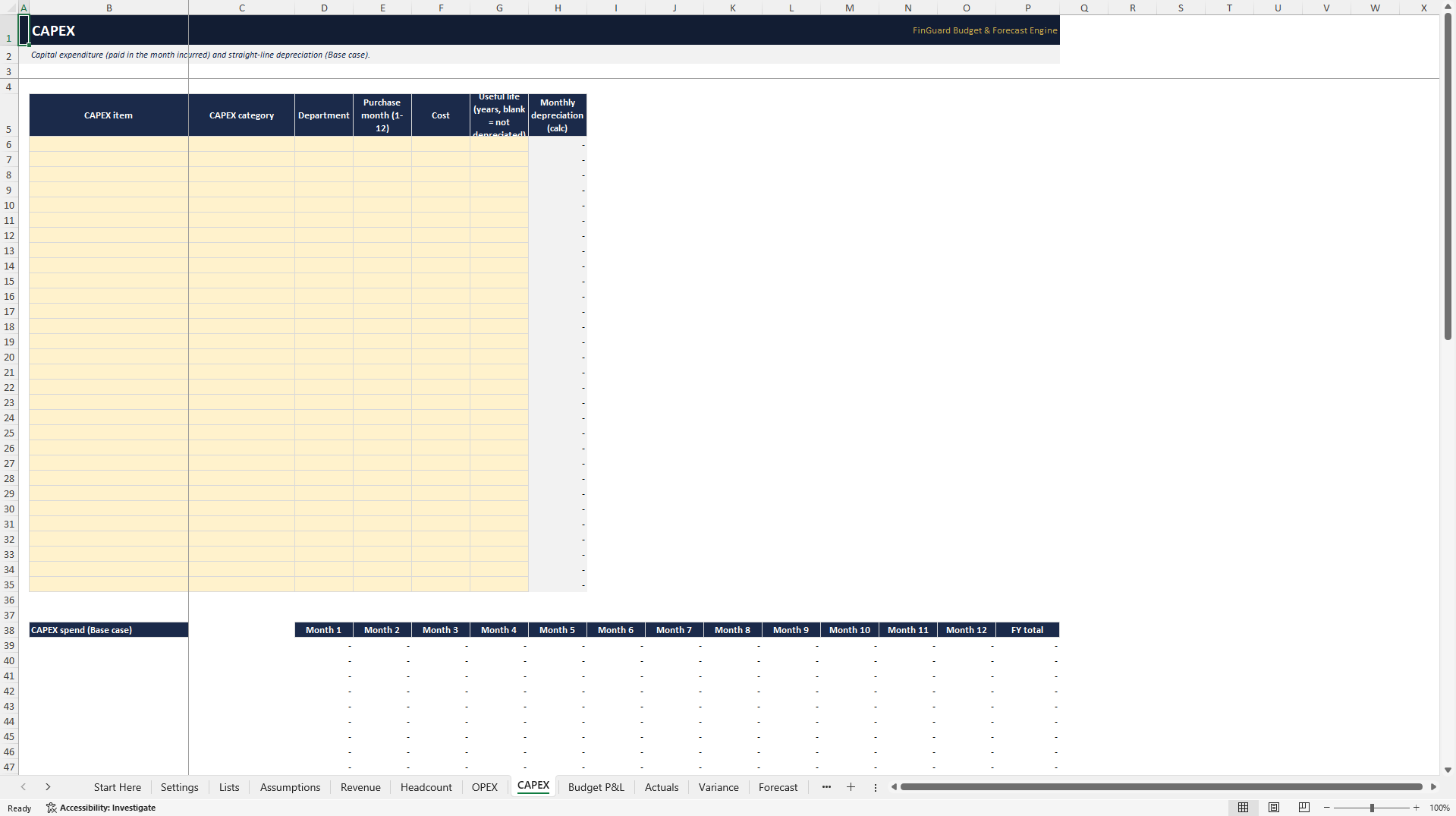1456x816 pixels.
Task: Click the Select All corner button
Action: coord(9,8)
